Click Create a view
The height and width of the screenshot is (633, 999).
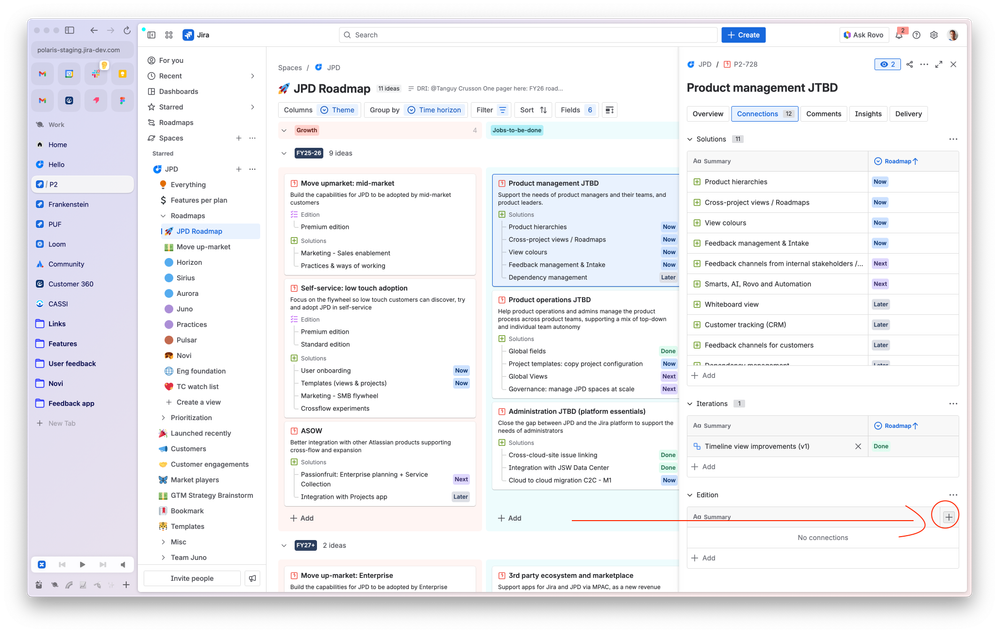point(198,402)
